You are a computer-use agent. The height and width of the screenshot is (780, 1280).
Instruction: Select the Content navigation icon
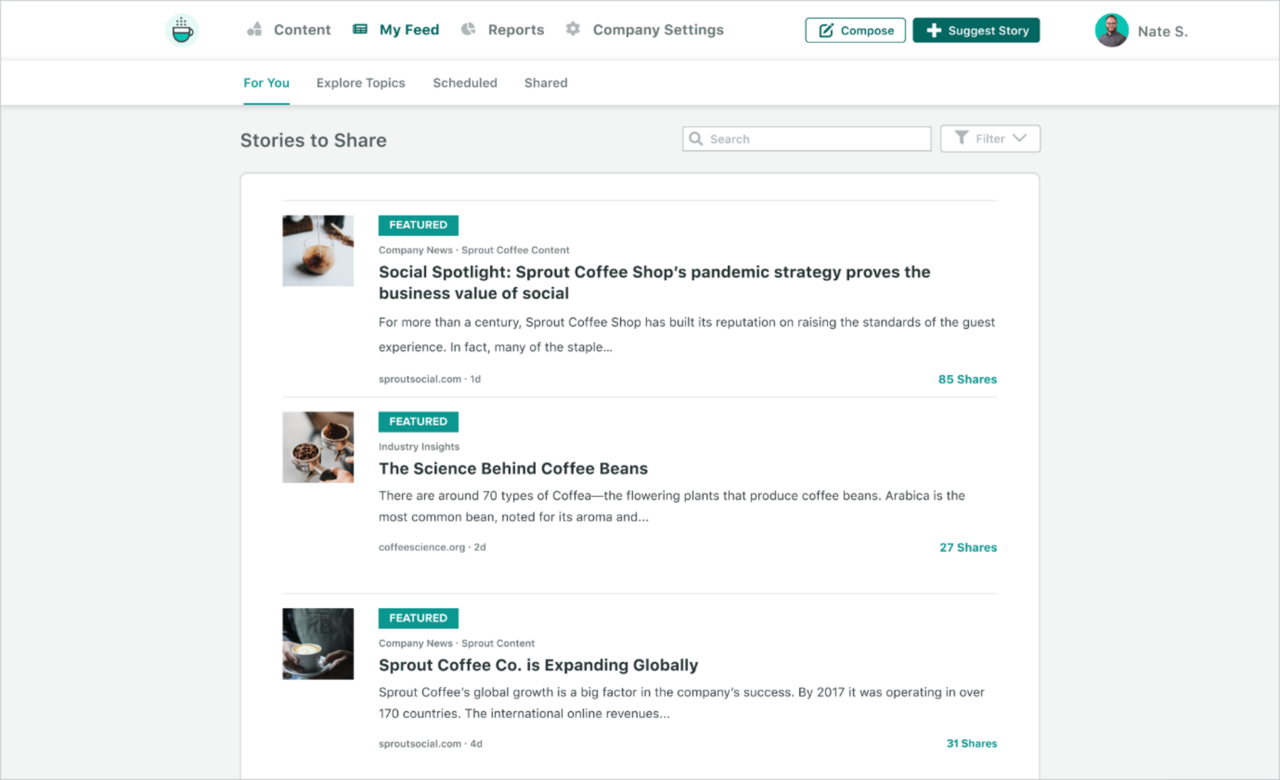(254, 29)
